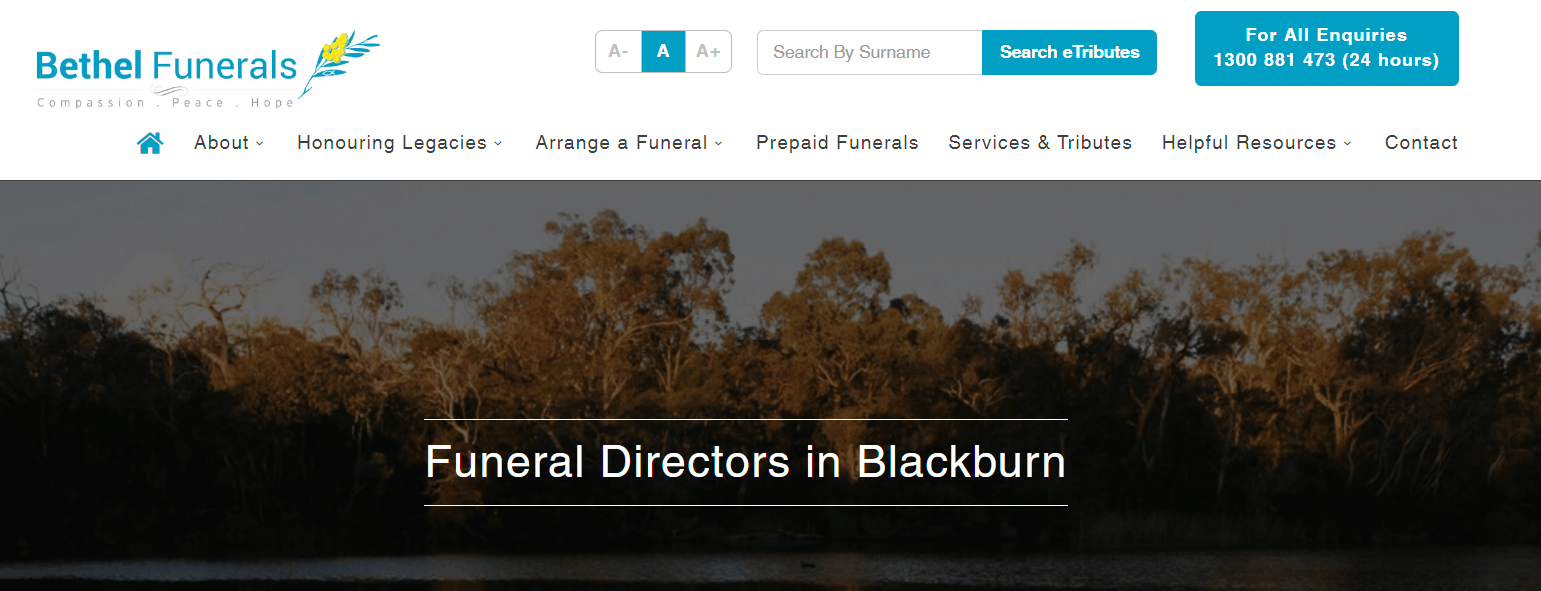Click the Search eTributes button
This screenshot has height=591, width=1541.
pyautogui.click(x=1069, y=52)
